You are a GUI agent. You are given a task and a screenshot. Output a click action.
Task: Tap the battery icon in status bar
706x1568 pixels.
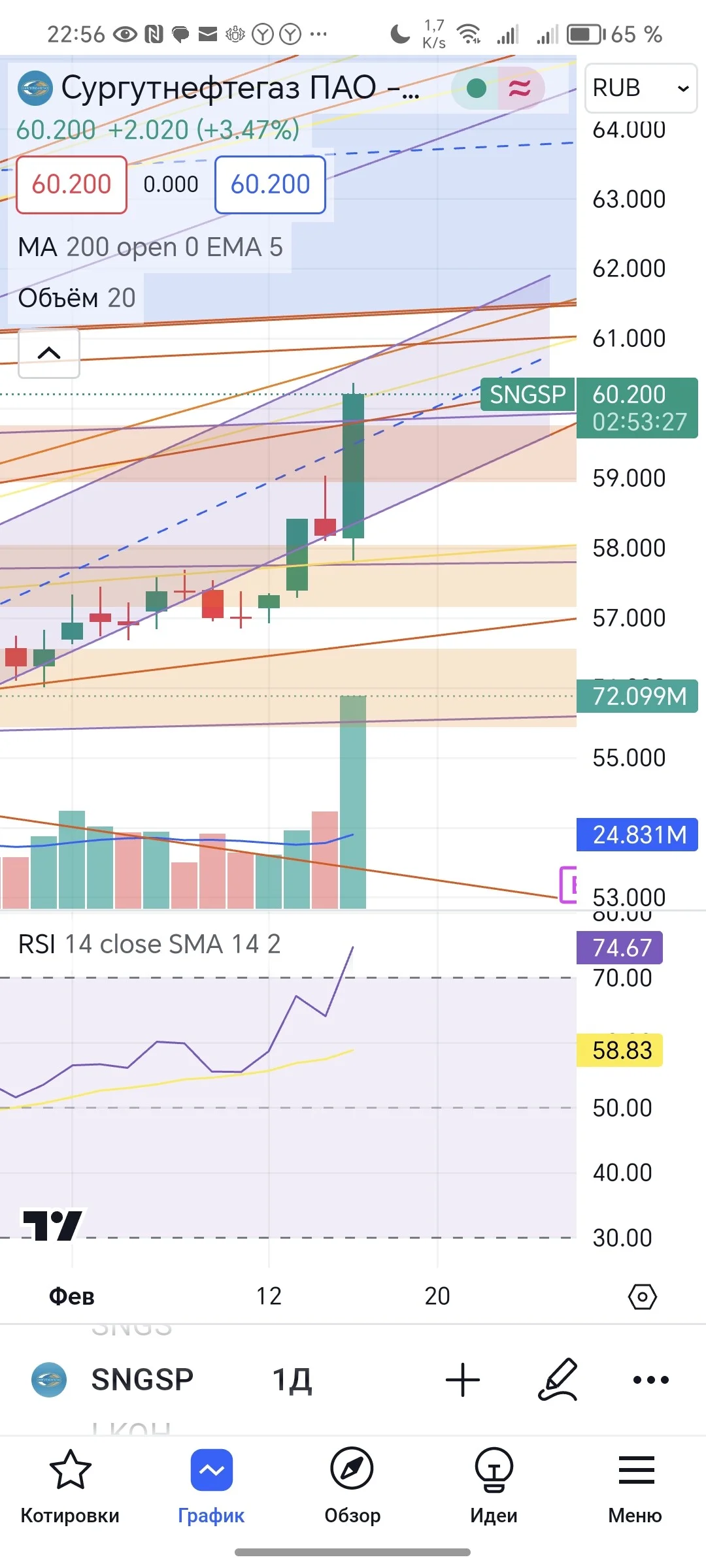tap(585, 34)
